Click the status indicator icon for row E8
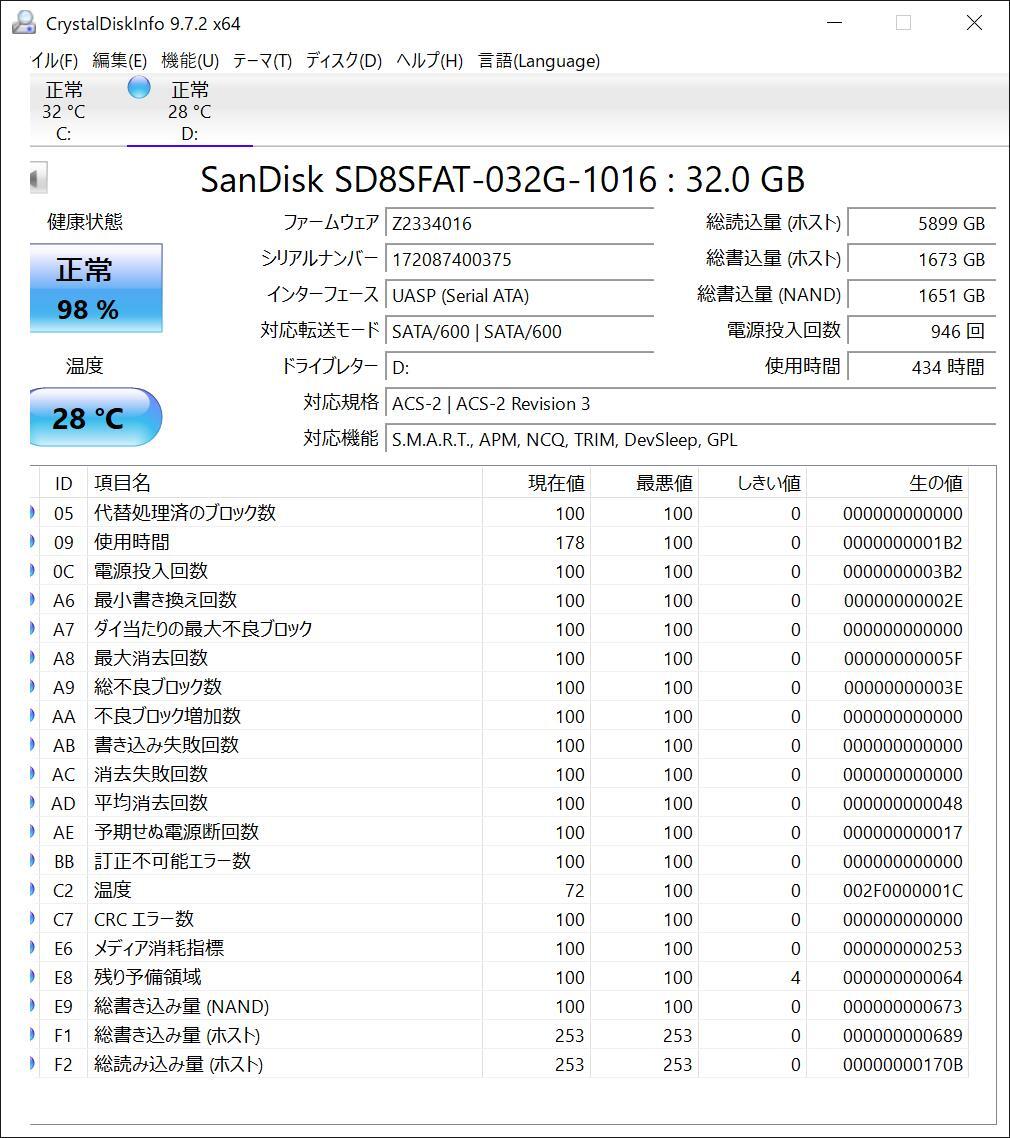 coord(34,977)
